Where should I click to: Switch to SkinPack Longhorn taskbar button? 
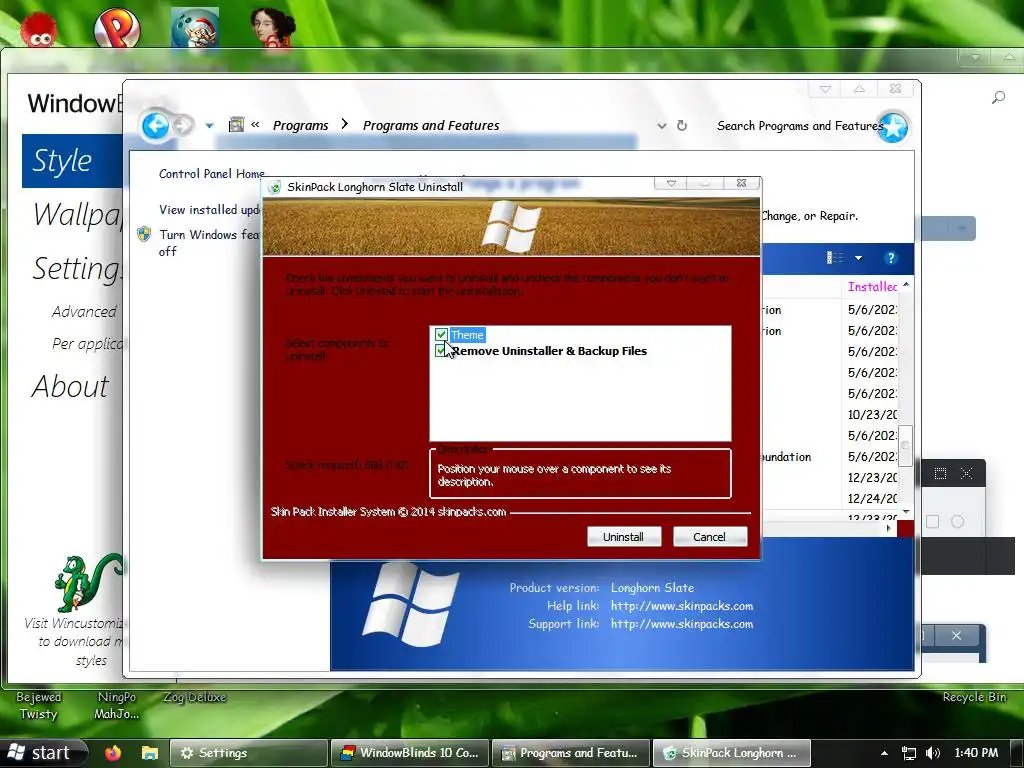click(x=731, y=753)
